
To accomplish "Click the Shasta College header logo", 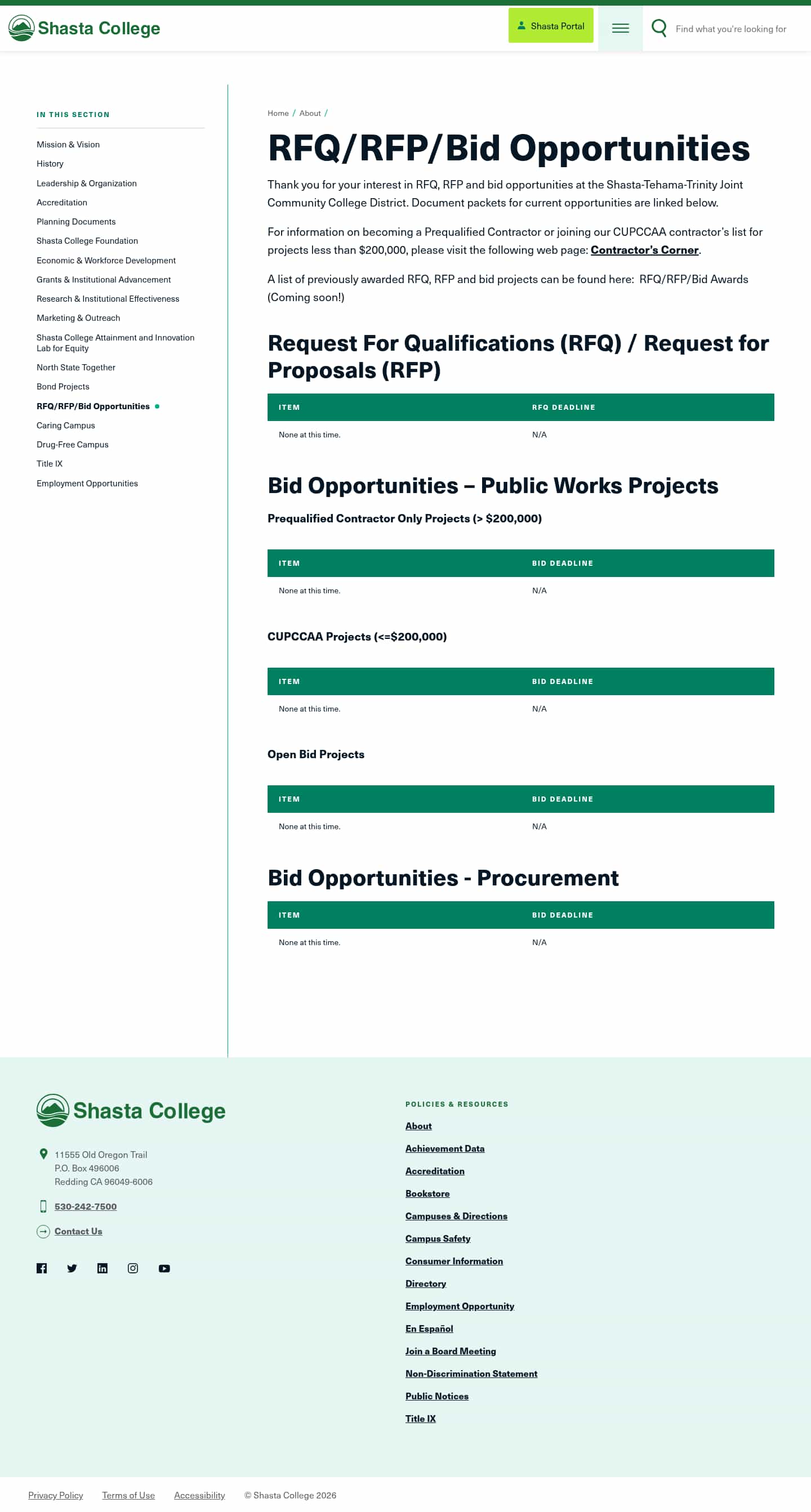I will [x=84, y=28].
